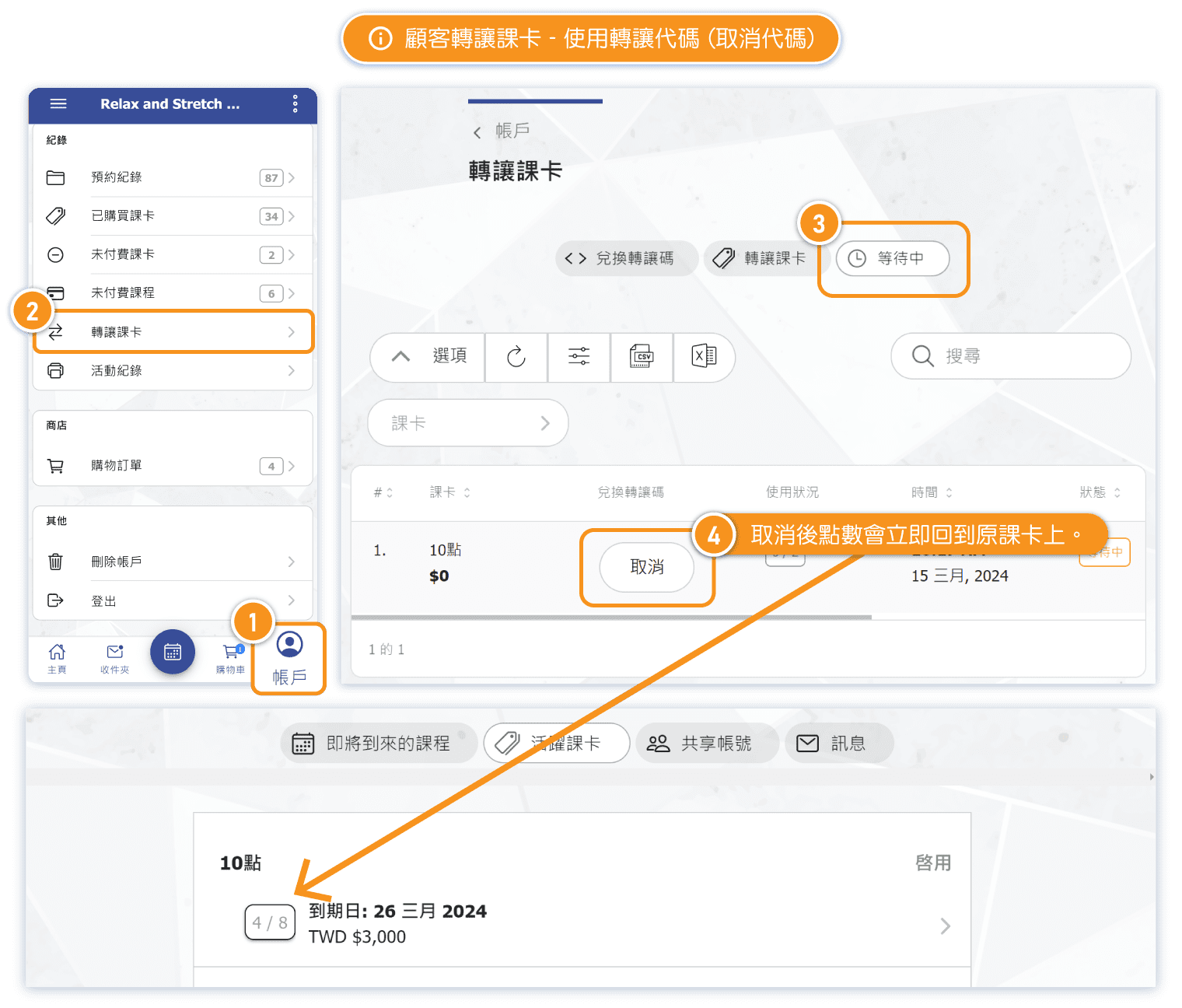Image resolution: width=1182 pixels, height=1008 pixels.
Task: Go to the home (主頁) icon
Action: tap(57, 657)
